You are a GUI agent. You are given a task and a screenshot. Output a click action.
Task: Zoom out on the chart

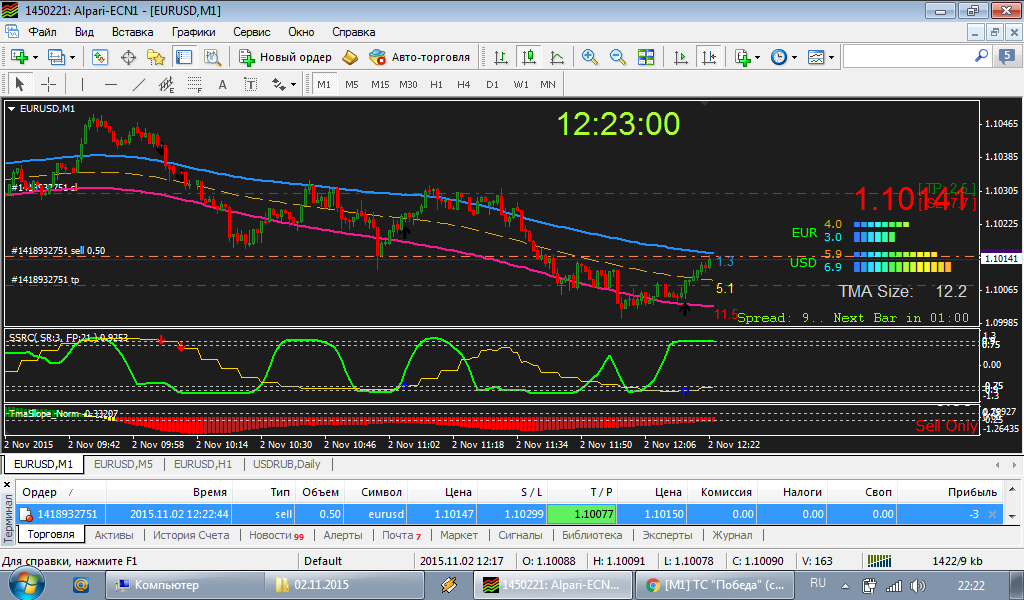(618, 57)
